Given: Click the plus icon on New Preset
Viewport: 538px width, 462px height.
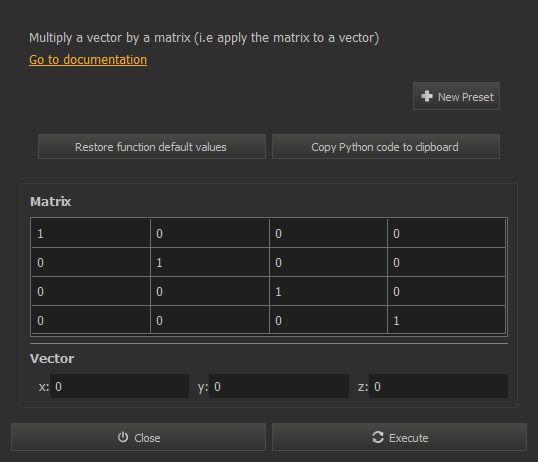Looking at the screenshot, I should pyautogui.click(x=427, y=96).
